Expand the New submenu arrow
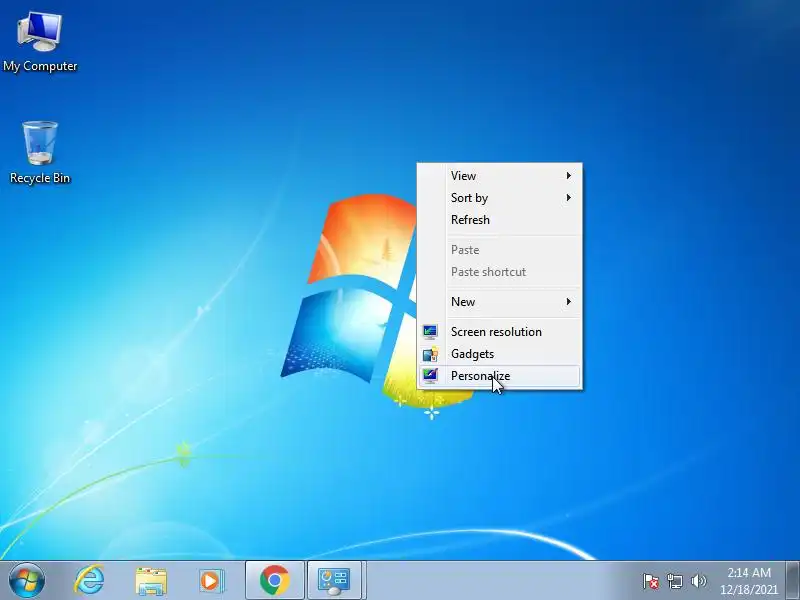Screen dimensions: 800x600 pyautogui.click(x=569, y=302)
